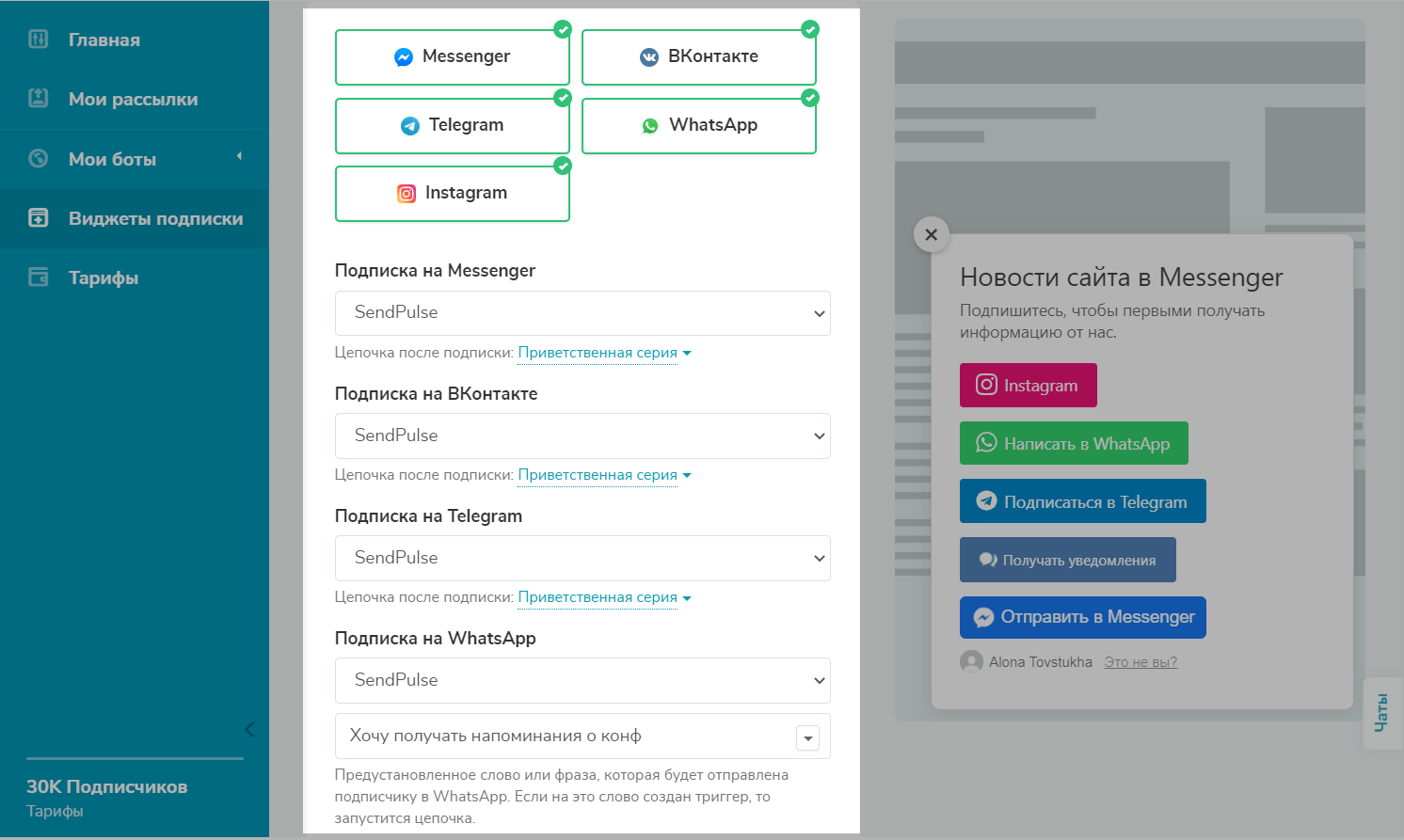Click the Это не вы? link

(x=1141, y=662)
